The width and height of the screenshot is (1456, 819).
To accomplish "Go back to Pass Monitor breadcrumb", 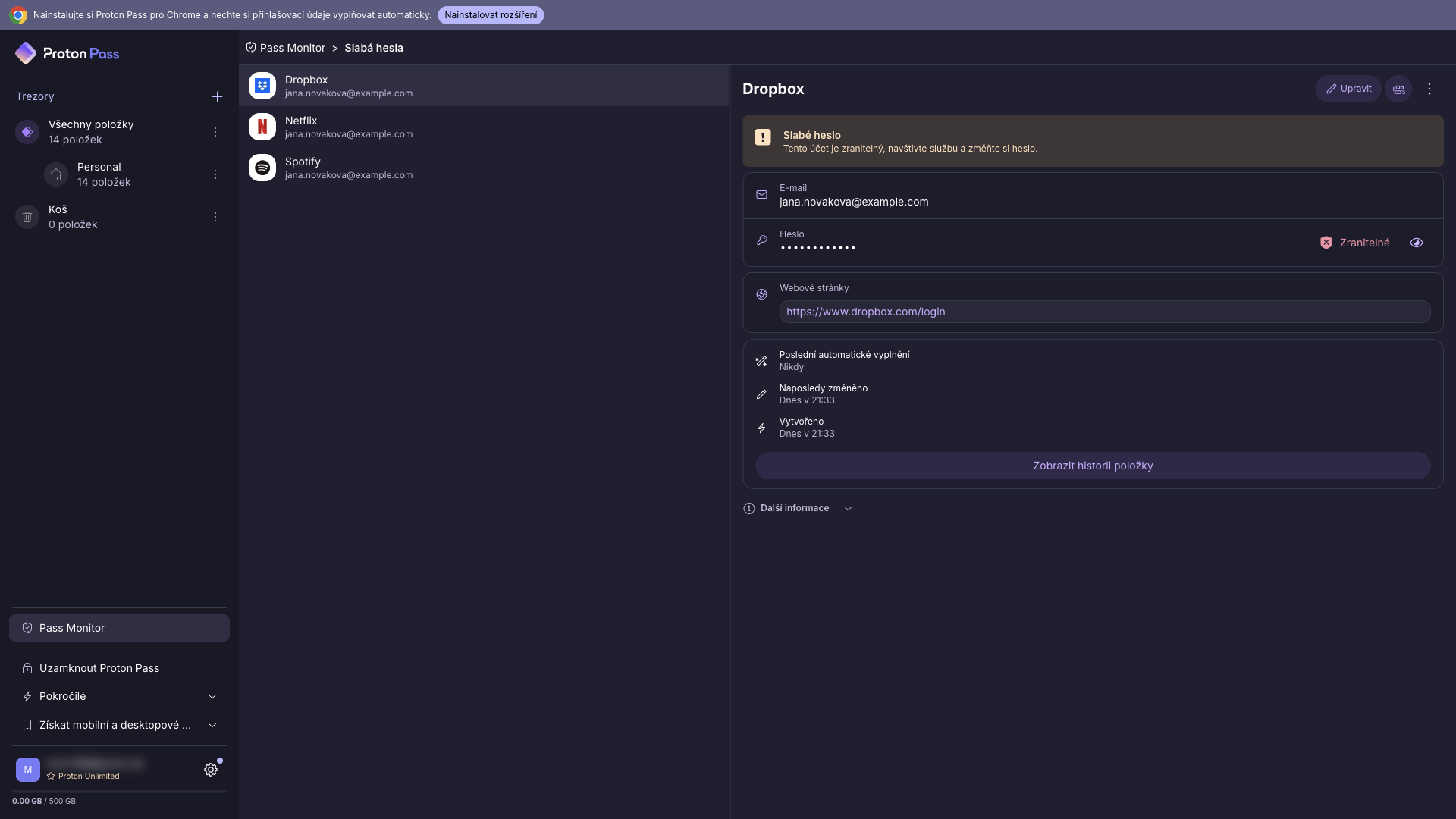I will pyautogui.click(x=286, y=48).
